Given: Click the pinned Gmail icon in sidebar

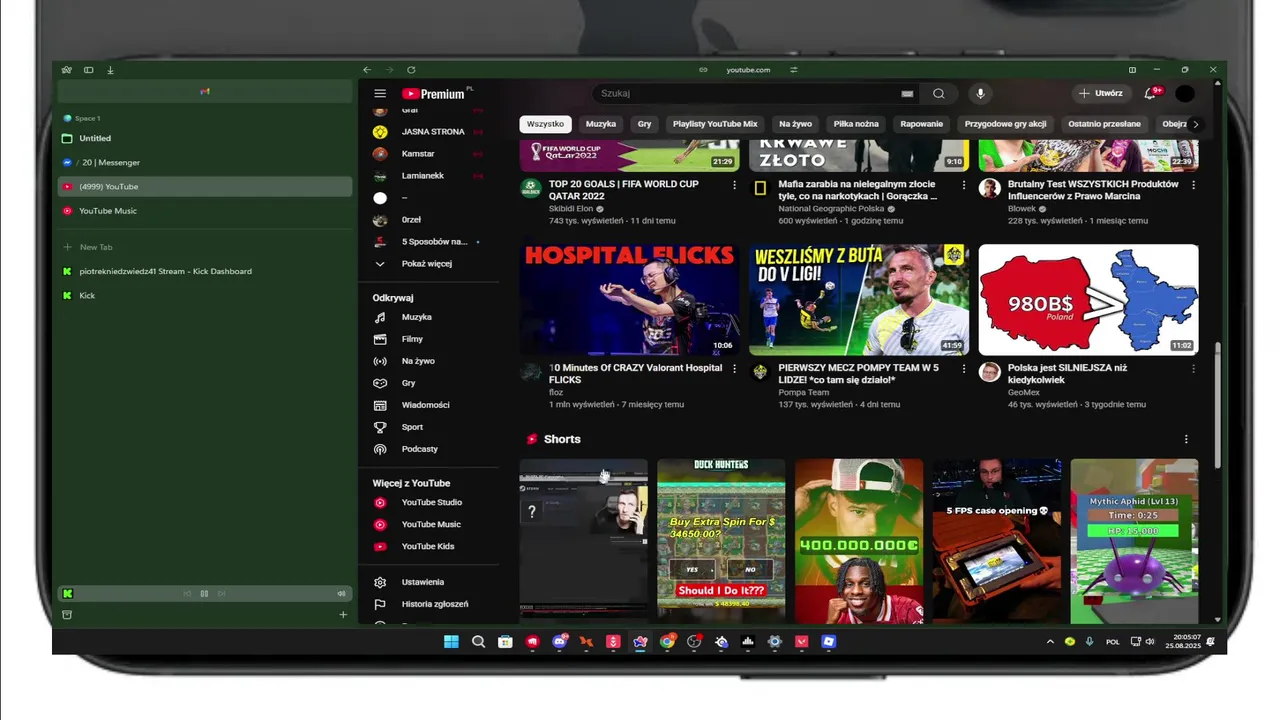Looking at the screenshot, I should pos(205,92).
